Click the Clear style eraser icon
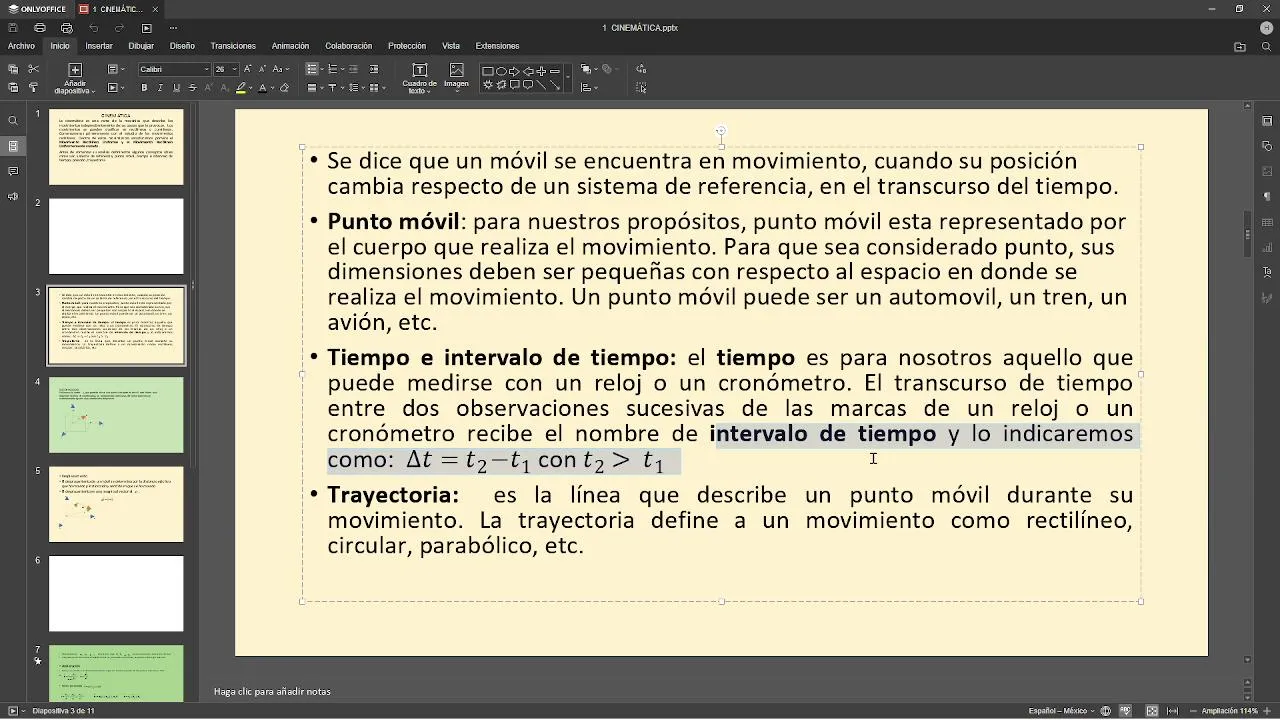This screenshot has width=1280, height=720. click(x=284, y=88)
